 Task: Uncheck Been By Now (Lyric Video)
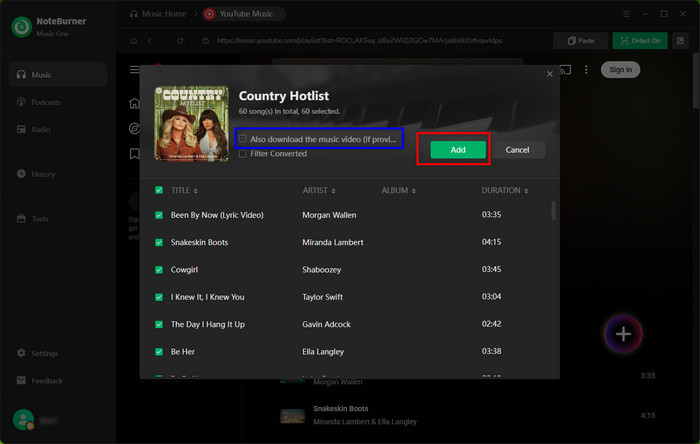point(159,215)
